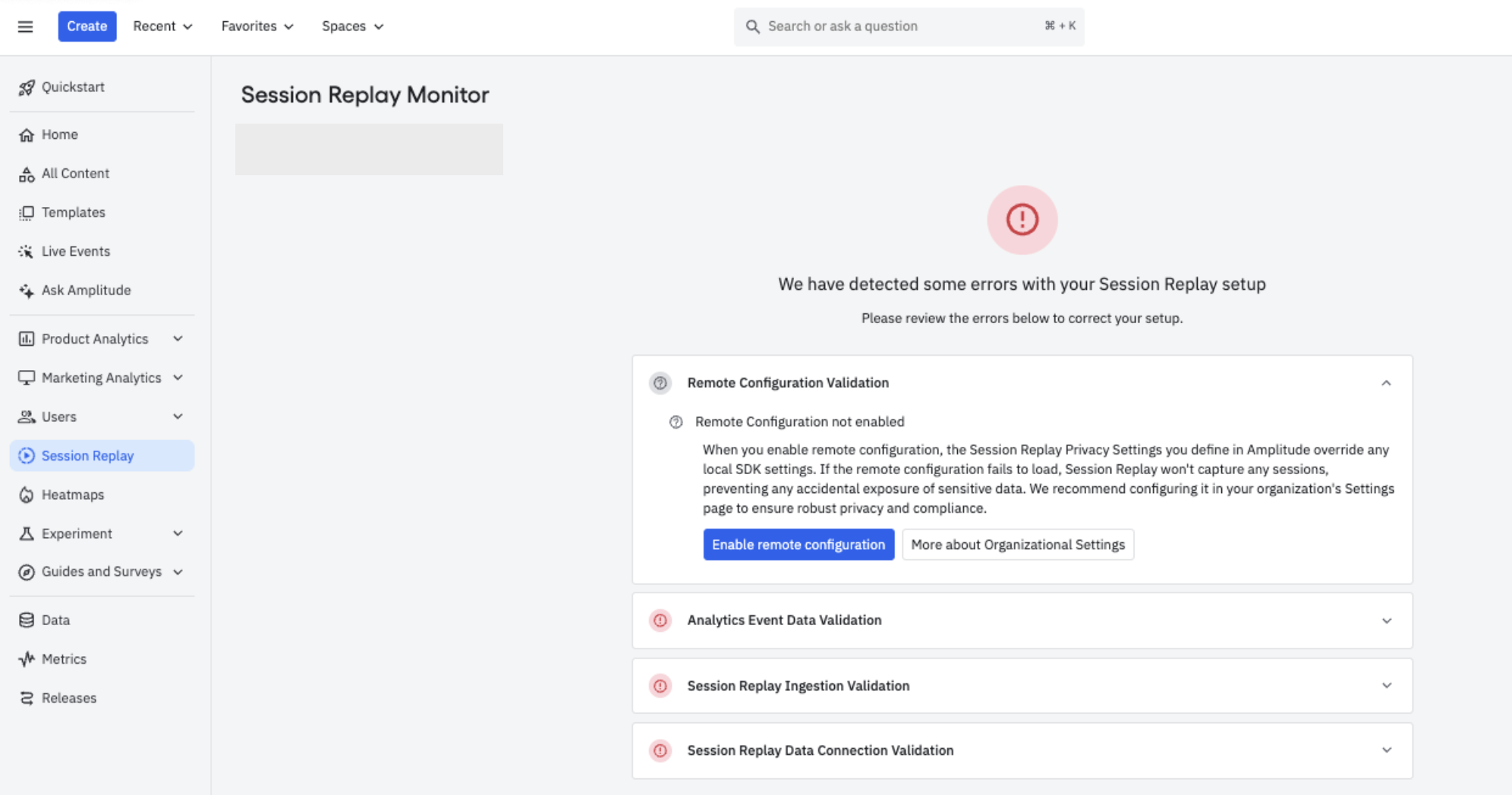Open Ask Amplitude sparkle icon
This screenshot has width=1512, height=795.
[27, 291]
